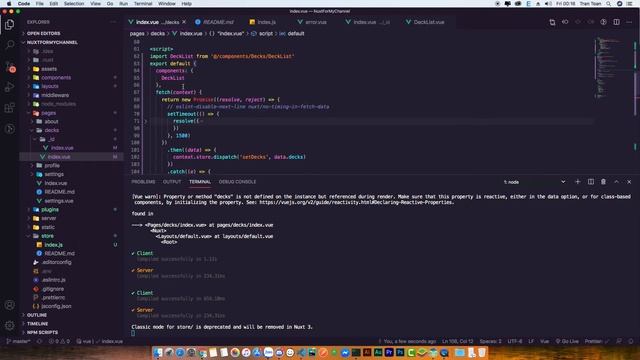Close the terminal panel
The height and width of the screenshot is (360, 640).
click(x=629, y=182)
